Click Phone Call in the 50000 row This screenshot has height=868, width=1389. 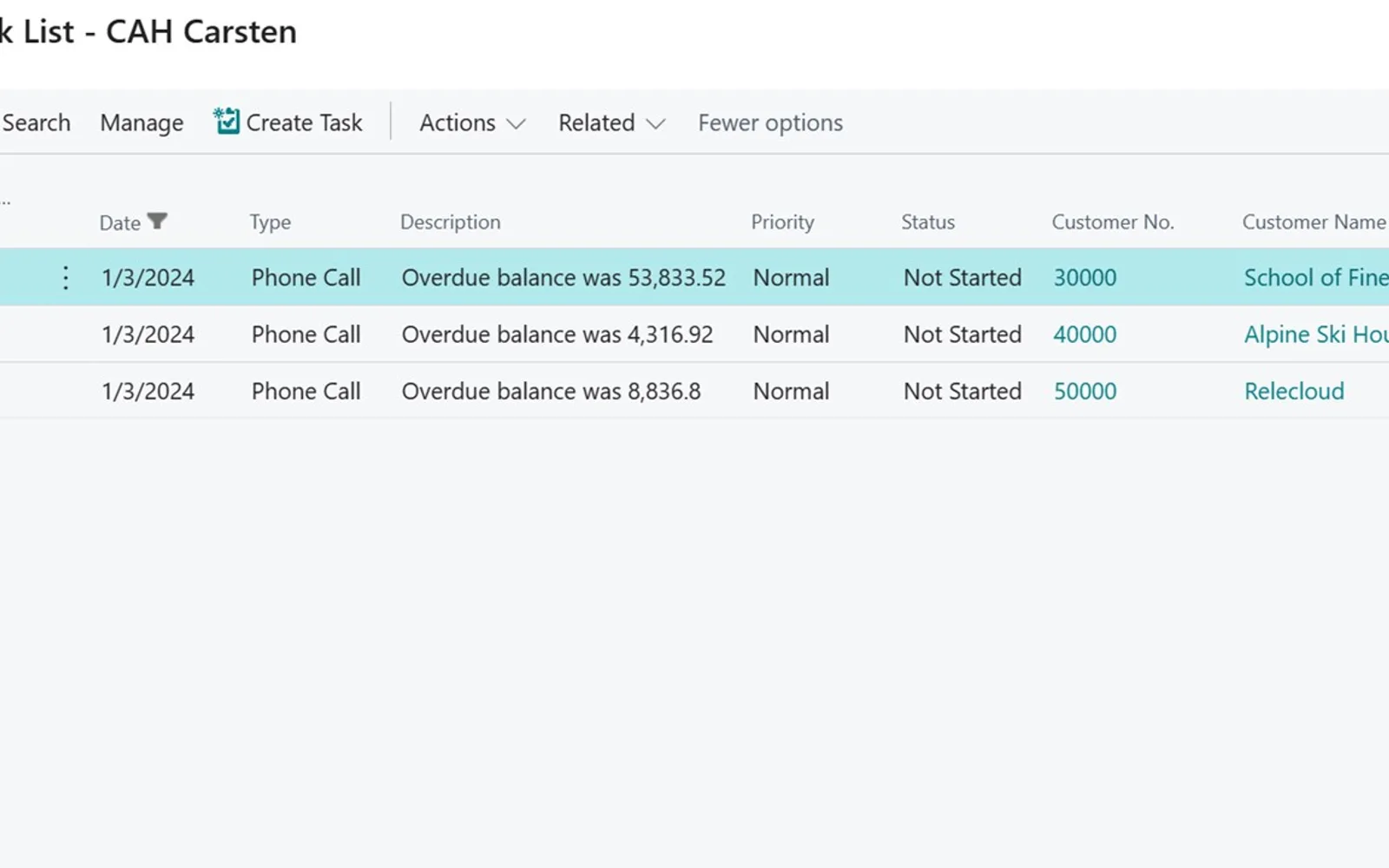tap(306, 391)
